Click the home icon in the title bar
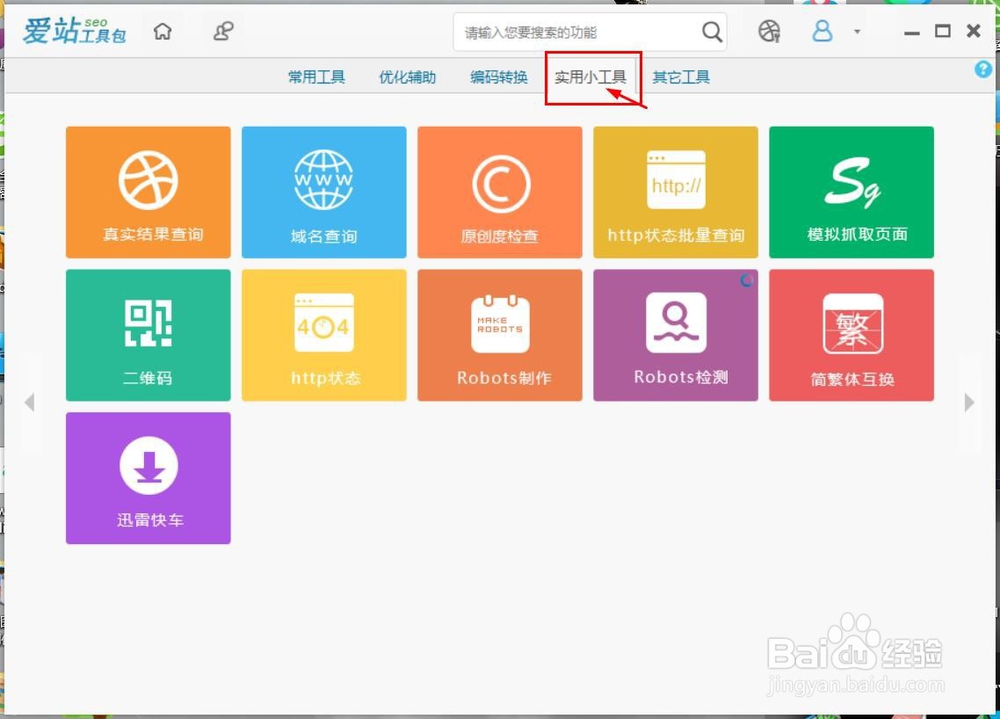 click(x=163, y=31)
